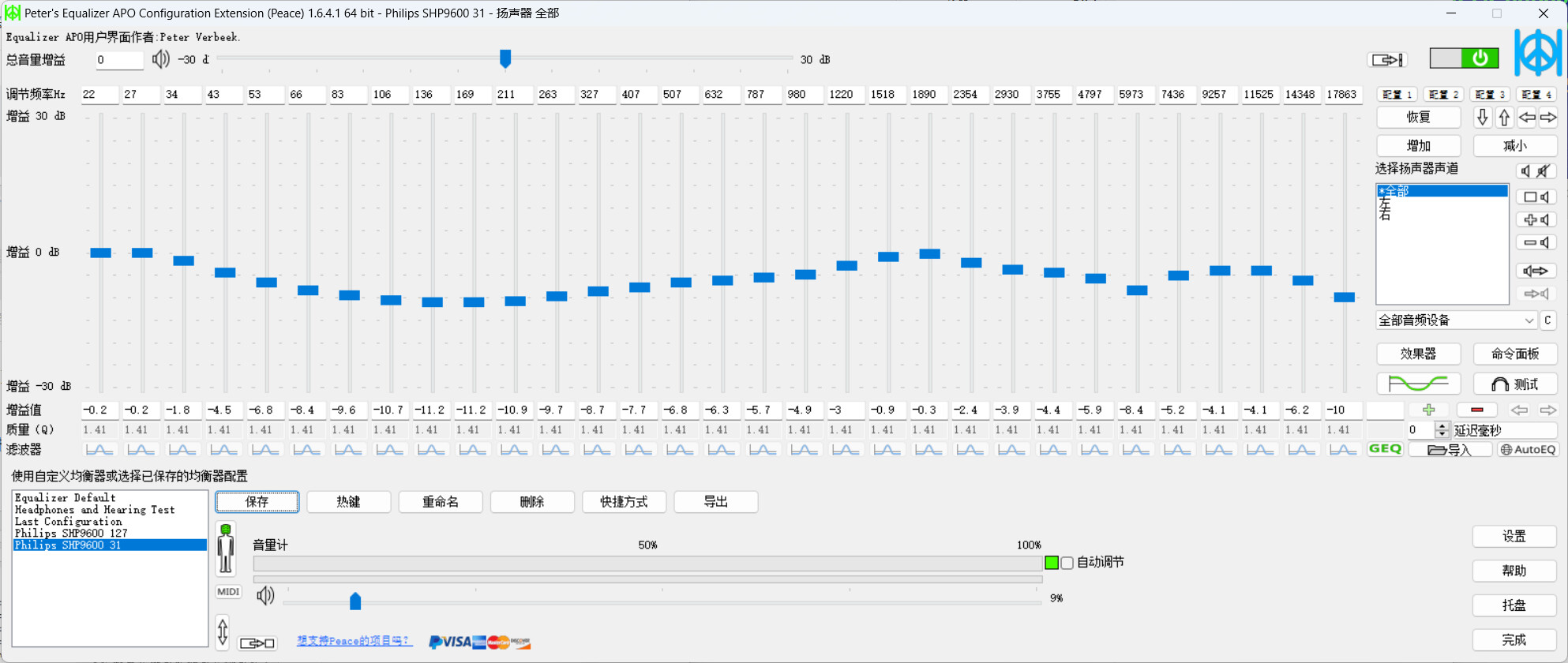Click the MIDI button

click(x=227, y=592)
